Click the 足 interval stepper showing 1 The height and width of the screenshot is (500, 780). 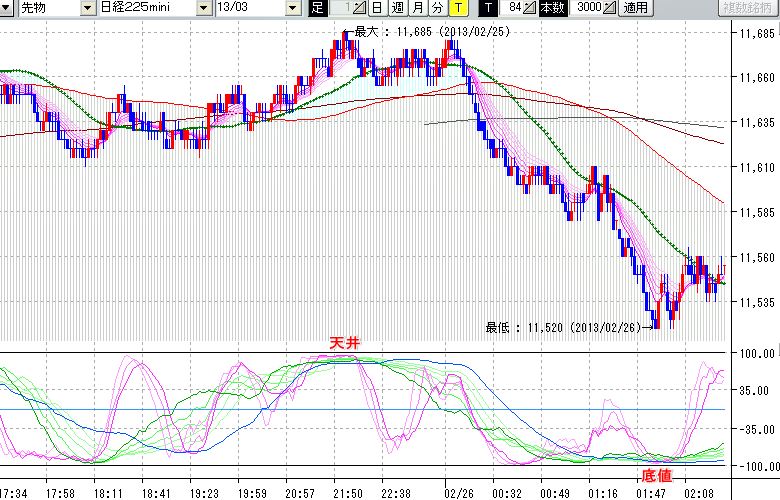[360, 9]
